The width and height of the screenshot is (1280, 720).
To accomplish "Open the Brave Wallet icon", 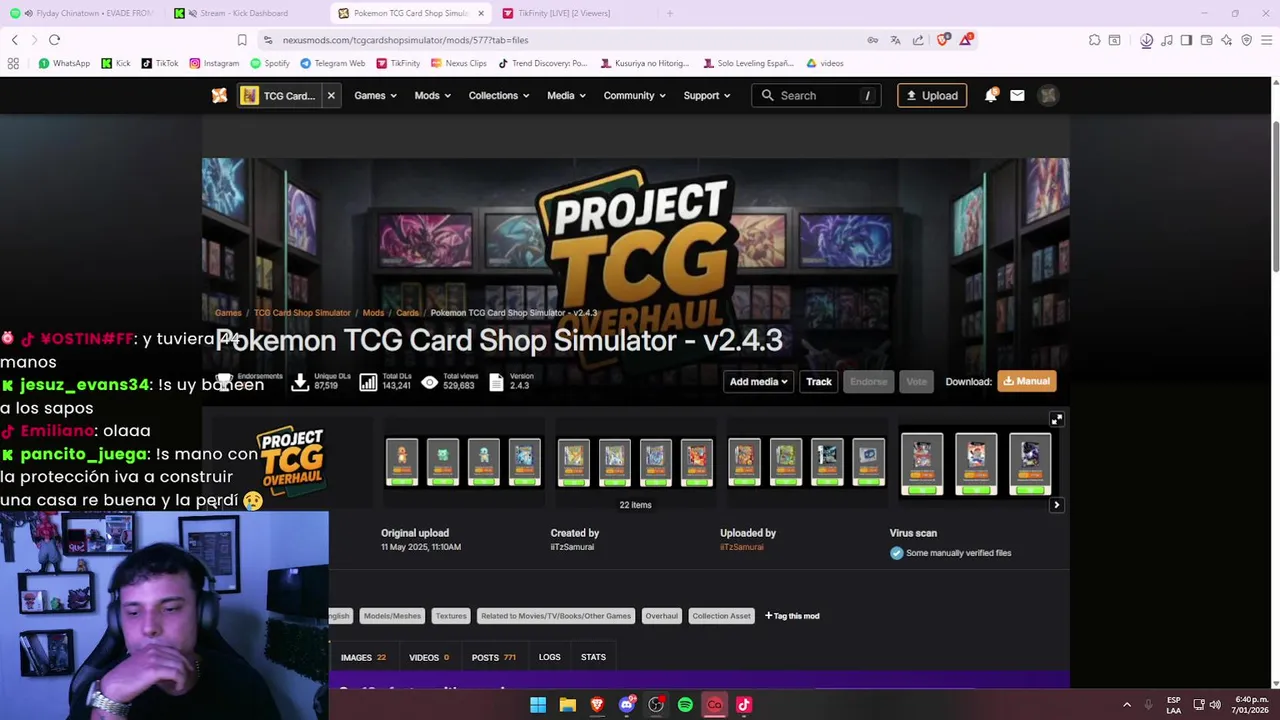I will click(1206, 40).
